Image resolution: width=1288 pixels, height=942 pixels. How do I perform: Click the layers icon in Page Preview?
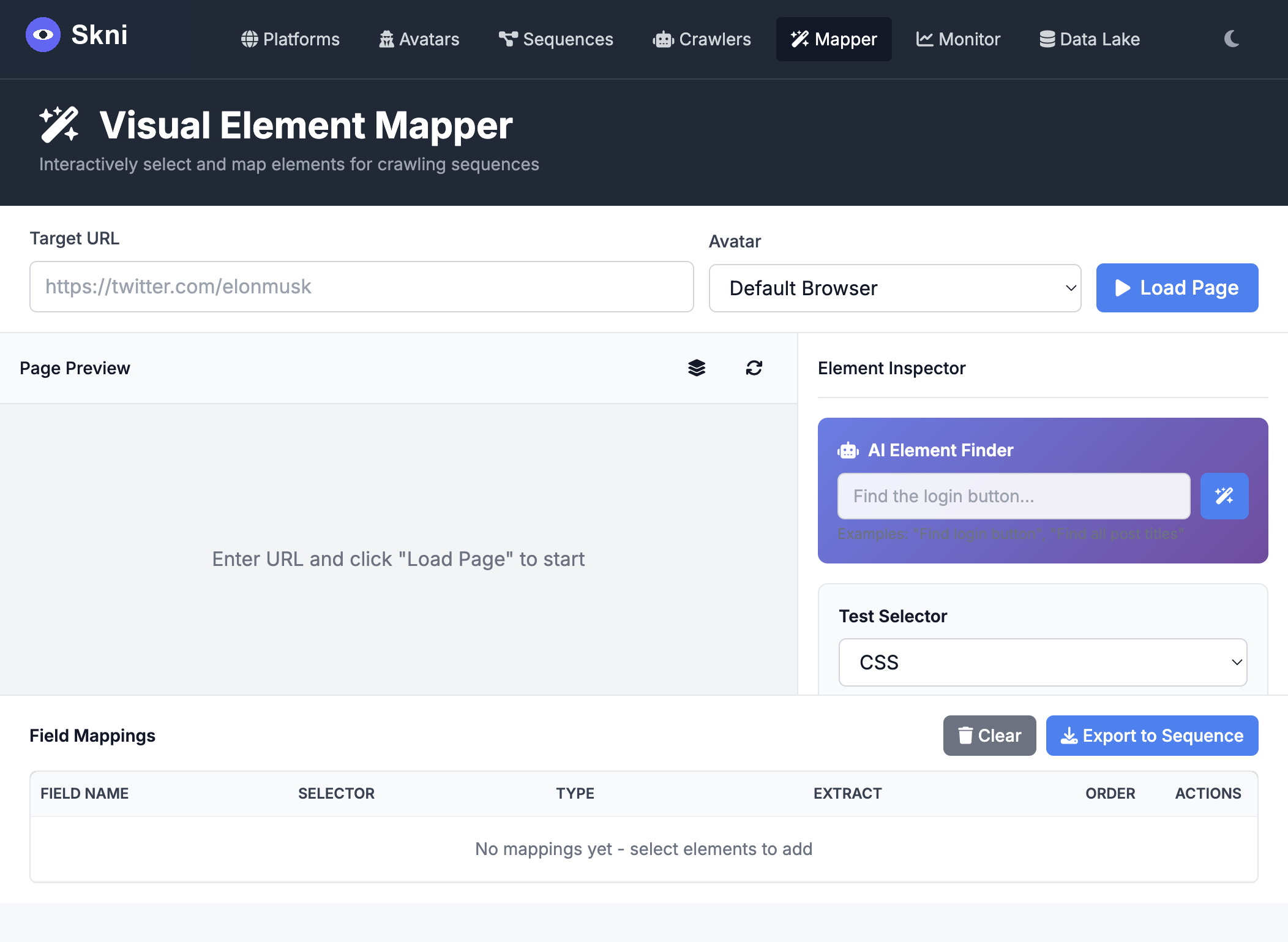[697, 367]
